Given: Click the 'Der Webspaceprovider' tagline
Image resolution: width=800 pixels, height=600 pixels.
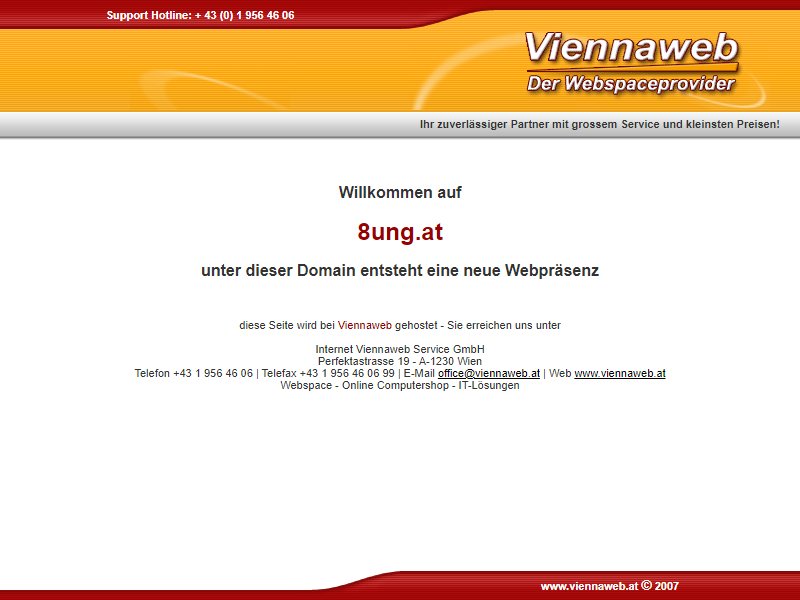Looking at the screenshot, I should pos(631,84).
